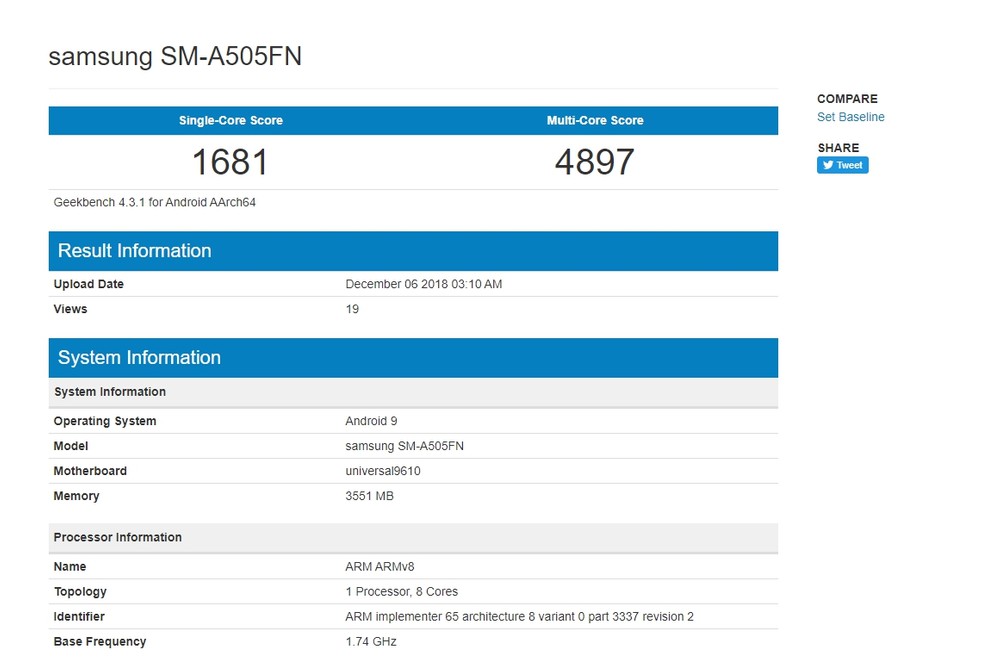Select the single-core value 1681
Screen dimensions: 1000x664
click(x=230, y=162)
